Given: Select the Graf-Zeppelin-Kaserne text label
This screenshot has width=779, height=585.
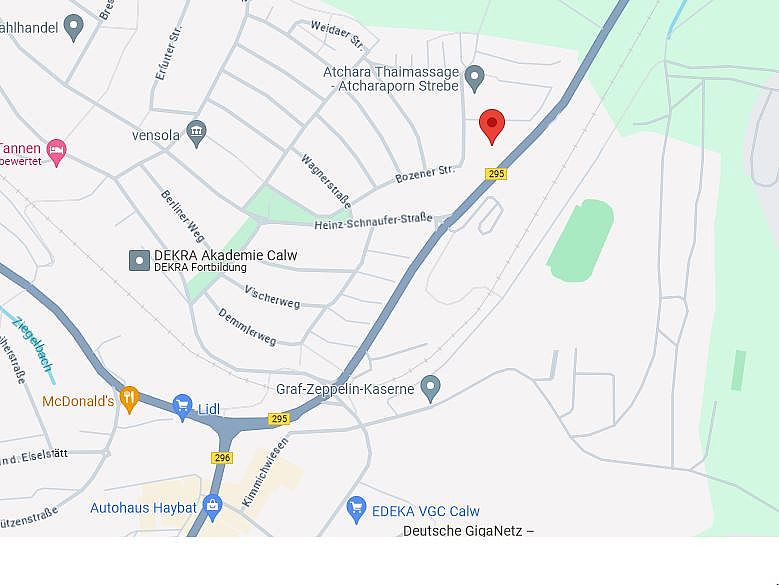Looking at the screenshot, I should pyautogui.click(x=345, y=389).
